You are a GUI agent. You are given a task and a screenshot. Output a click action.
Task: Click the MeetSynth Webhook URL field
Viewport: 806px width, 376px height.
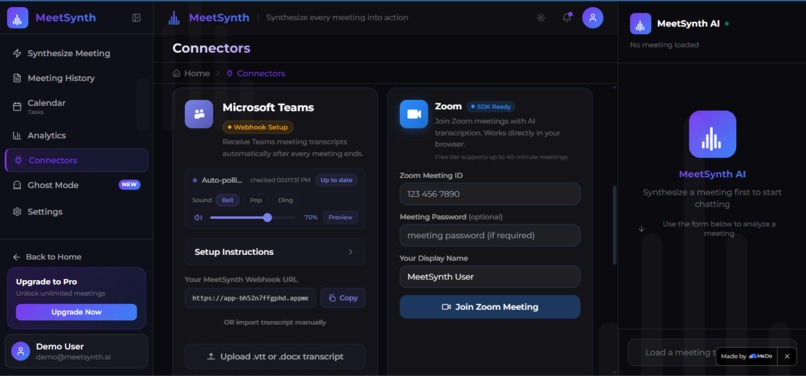250,298
